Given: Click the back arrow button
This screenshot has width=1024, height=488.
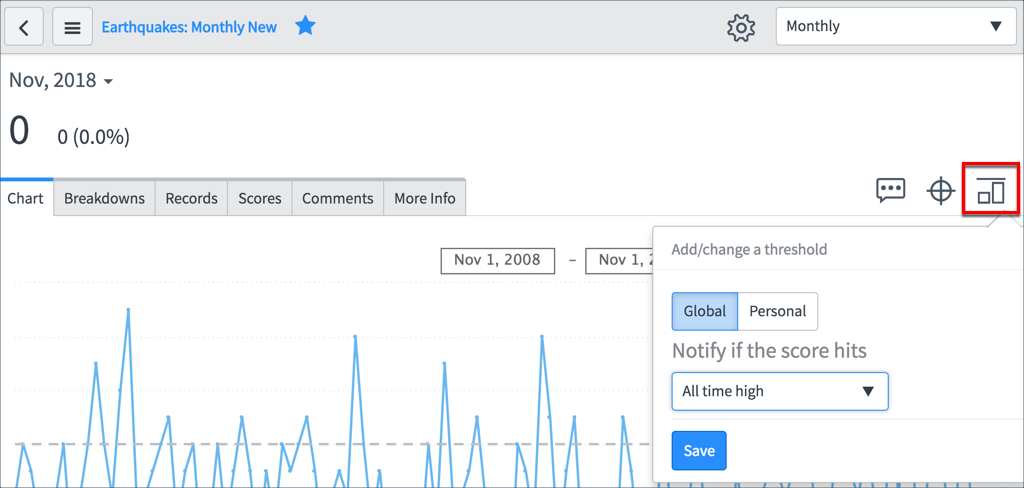Looking at the screenshot, I should 24,27.
